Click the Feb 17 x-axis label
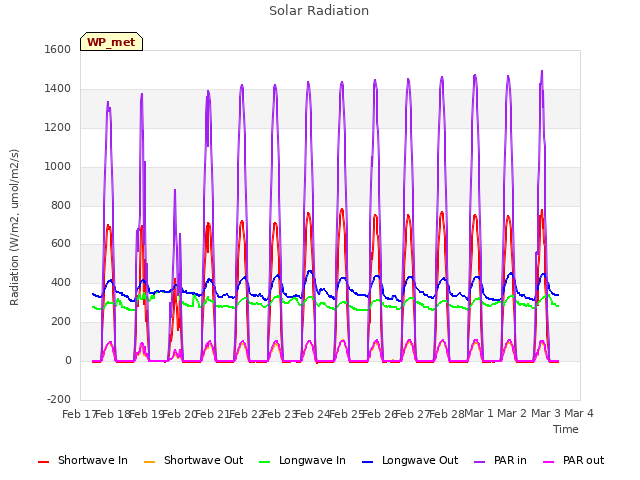This screenshot has width=640, height=480. 79,414
